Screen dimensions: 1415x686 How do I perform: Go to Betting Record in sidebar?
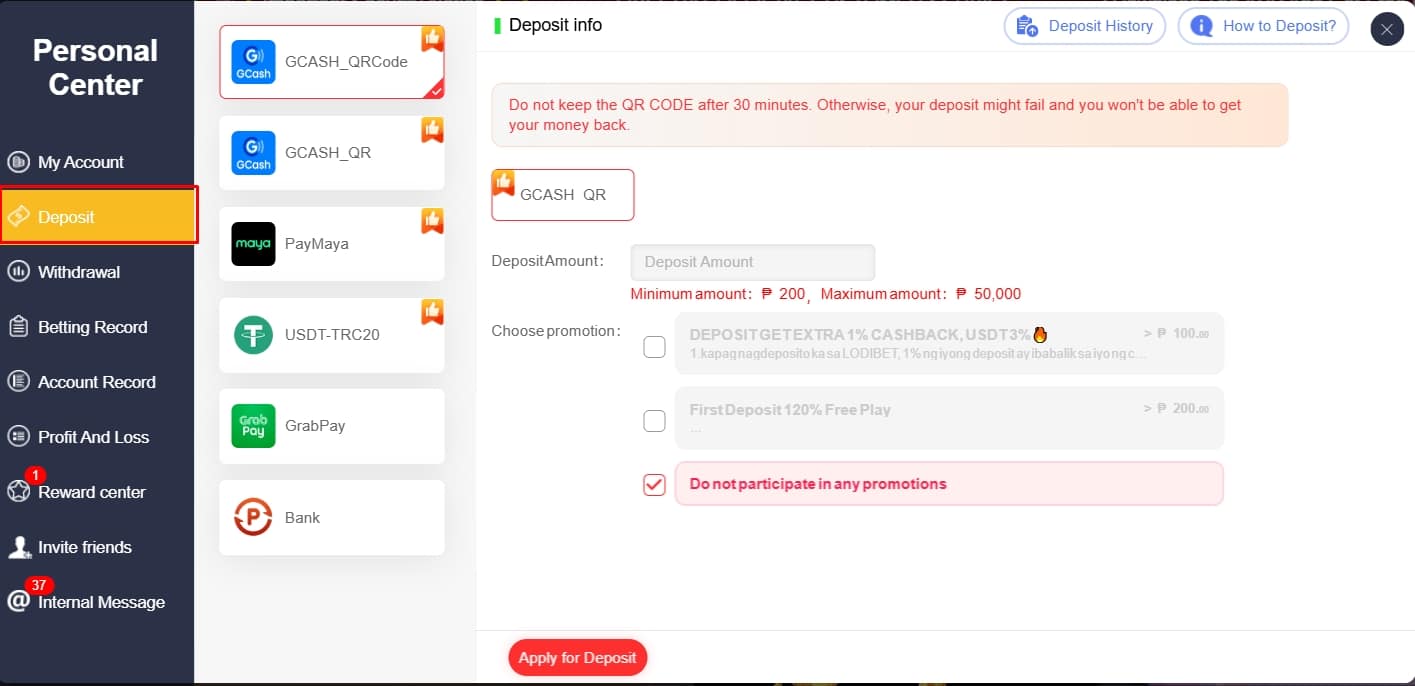point(92,327)
